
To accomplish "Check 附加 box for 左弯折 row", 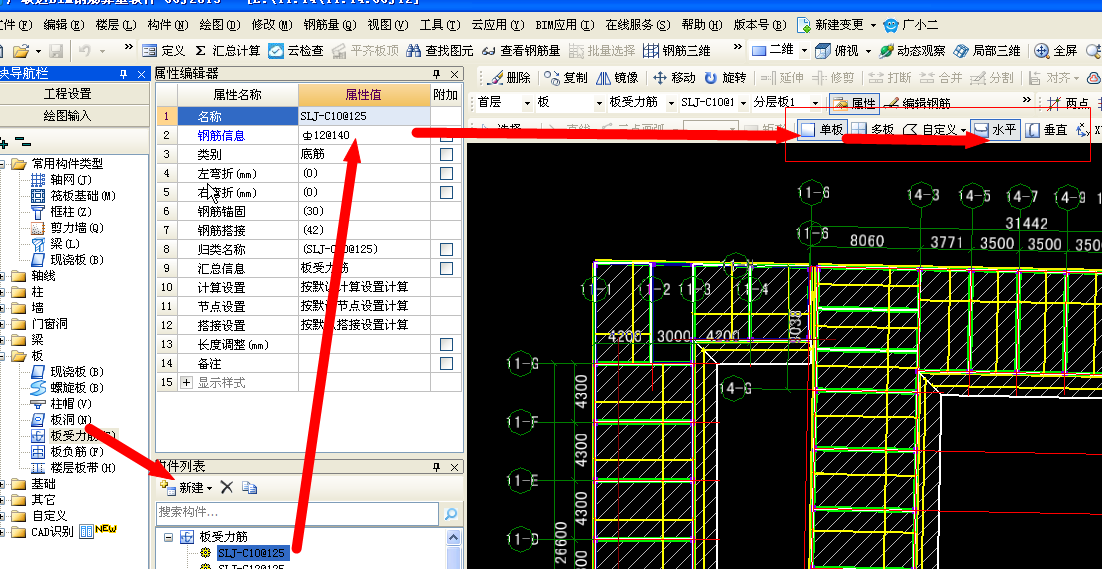I will click(446, 173).
